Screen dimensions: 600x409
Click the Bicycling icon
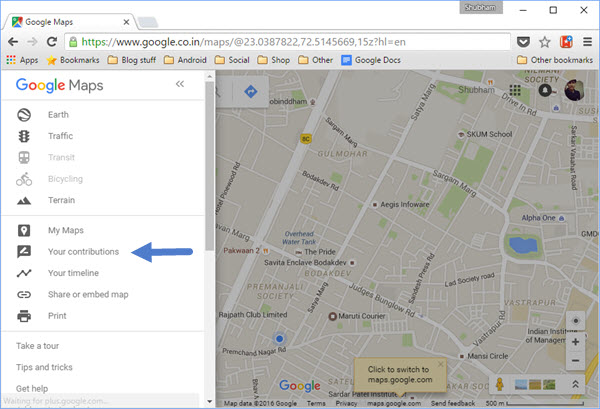pos(24,179)
